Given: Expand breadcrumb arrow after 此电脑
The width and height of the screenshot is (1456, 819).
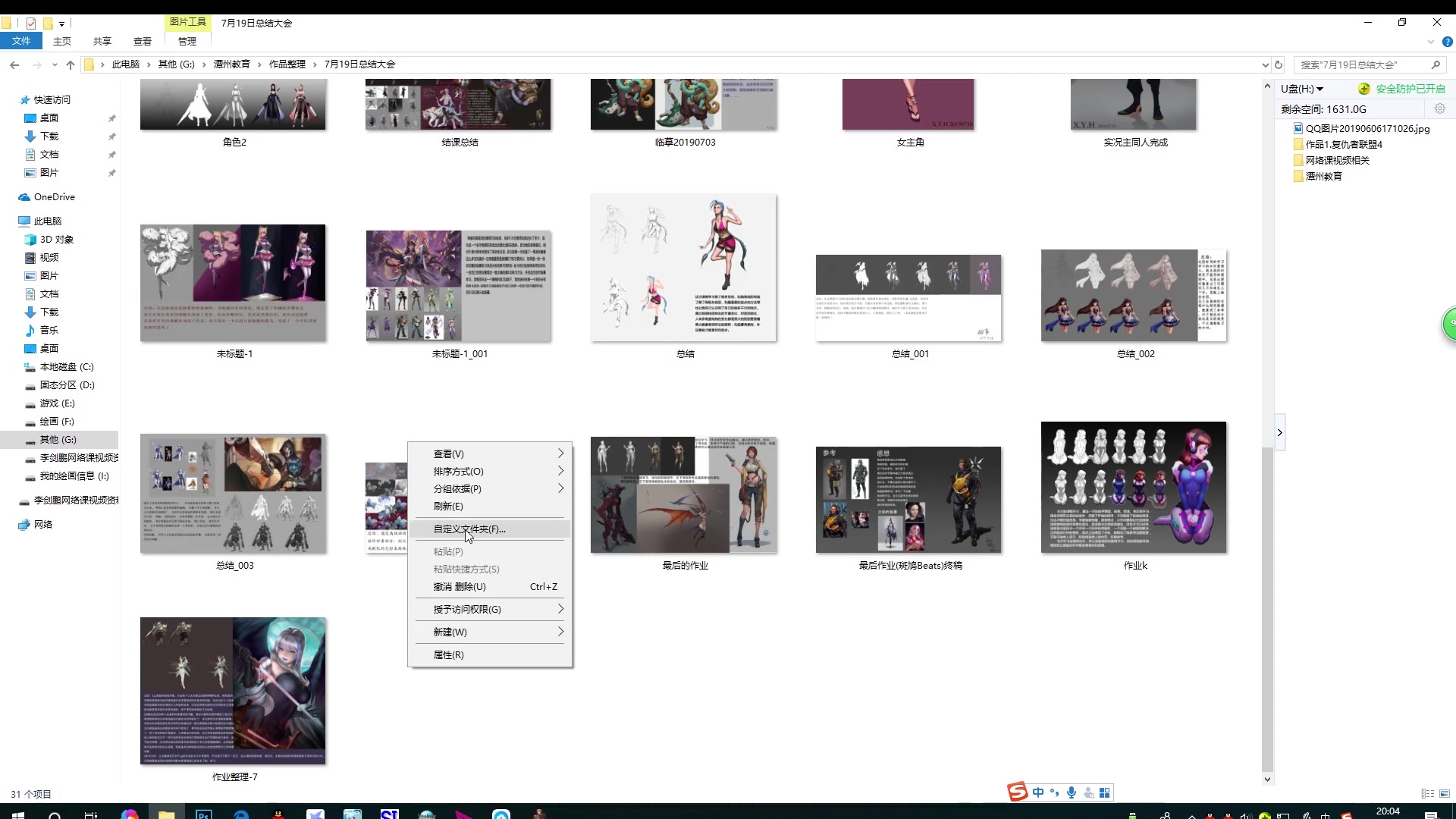Looking at the screenshot, I should [x=149, y=64].
